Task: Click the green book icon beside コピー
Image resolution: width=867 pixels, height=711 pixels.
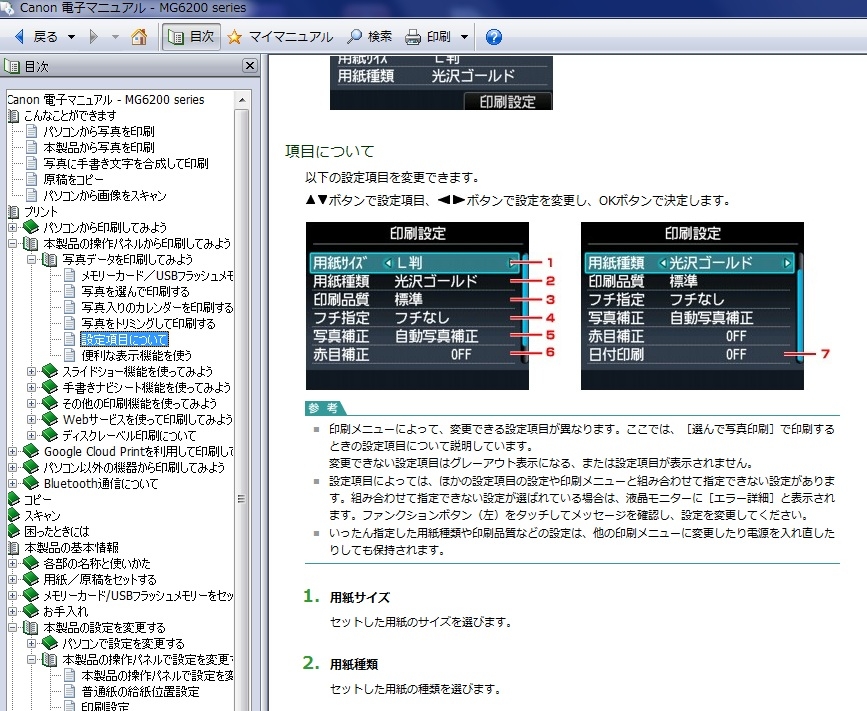Action: click(x=14, y=499)
